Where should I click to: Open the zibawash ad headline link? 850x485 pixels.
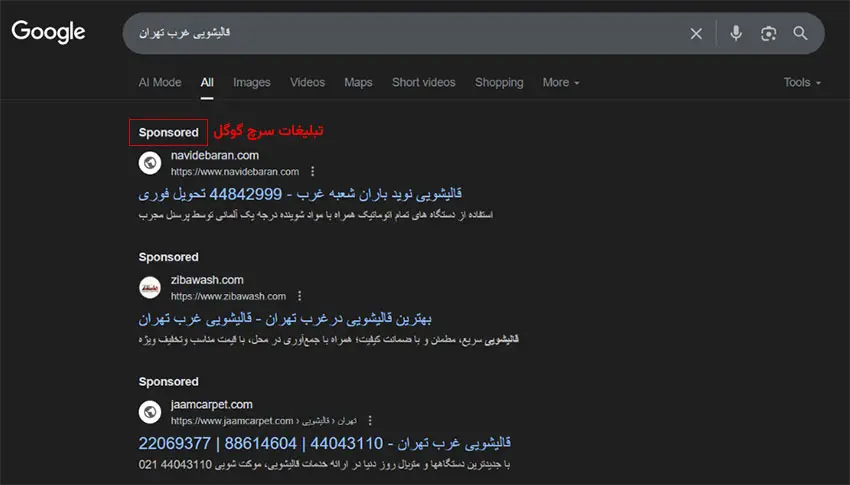tap(285, 319)
